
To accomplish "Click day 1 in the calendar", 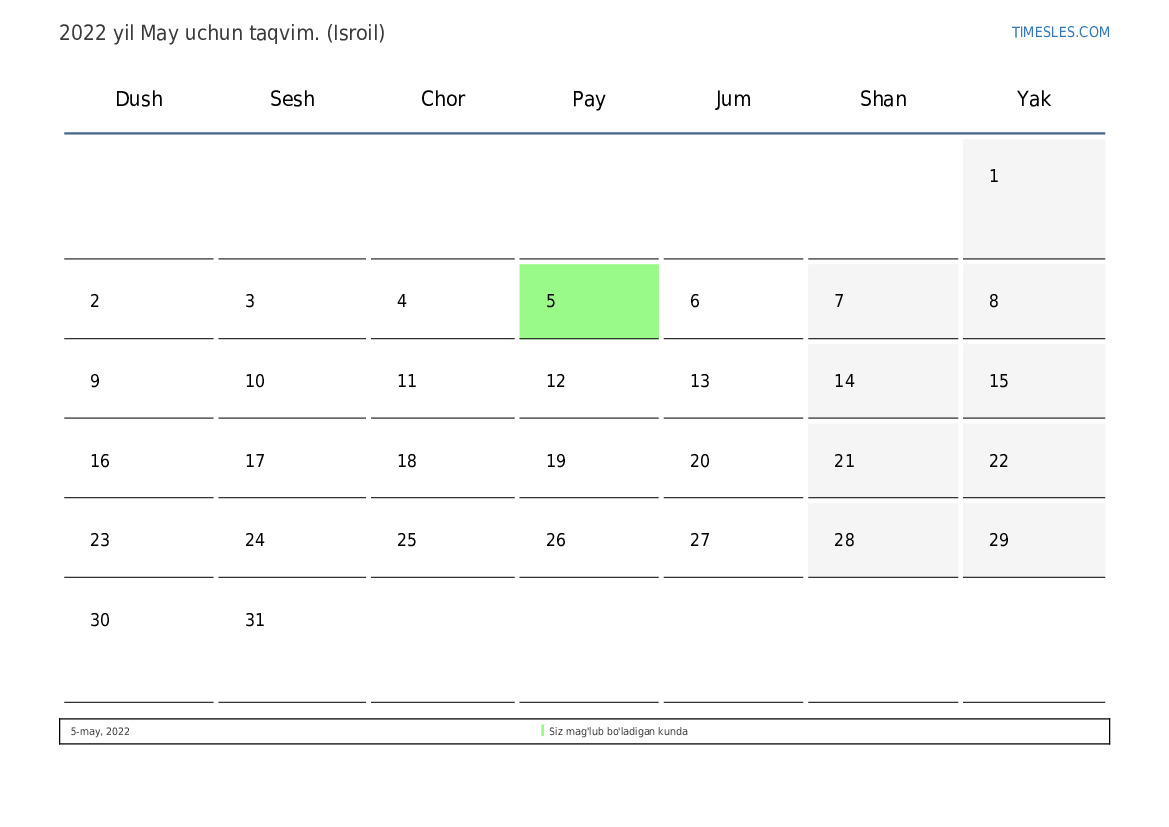I will coord(1034,198).
